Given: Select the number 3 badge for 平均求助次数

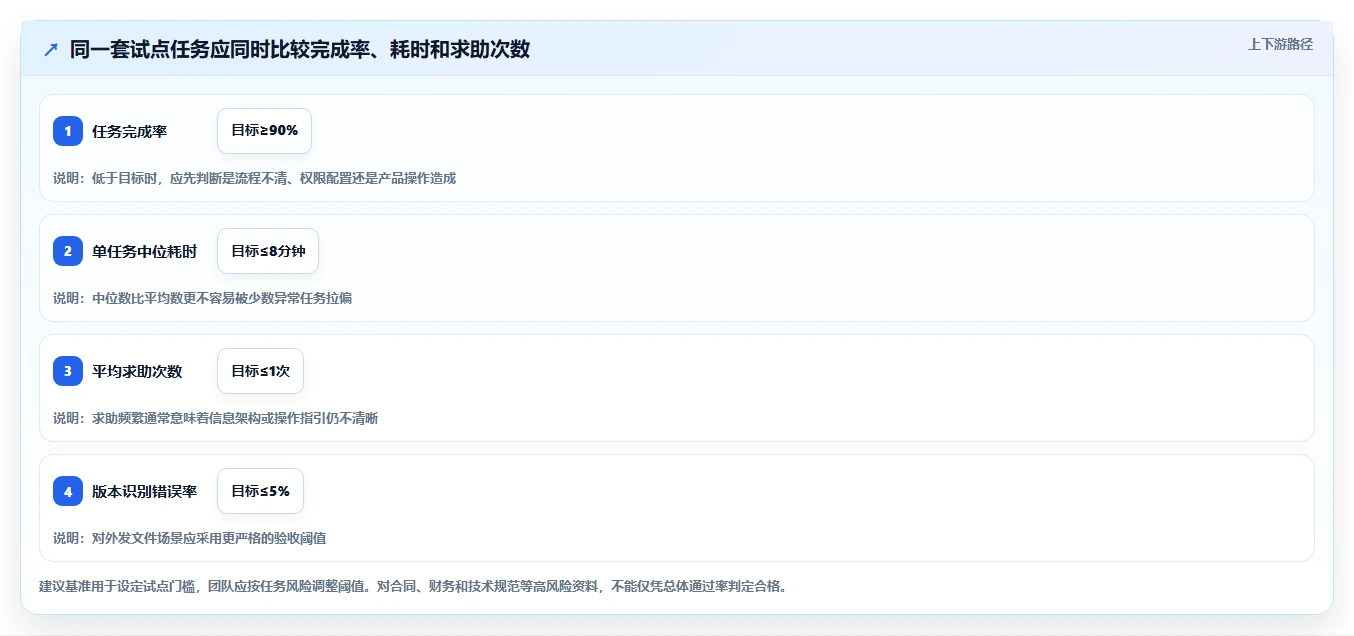Looking at the screenshot, I should pyautogui.click(x=68, y=371).
